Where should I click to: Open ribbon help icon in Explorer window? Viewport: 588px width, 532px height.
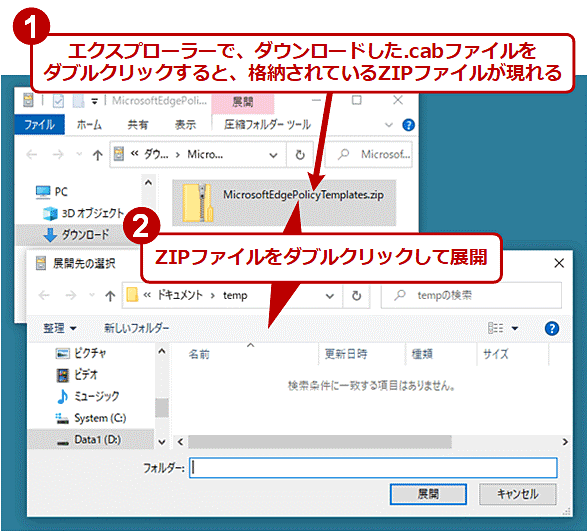(x=408, y=125)
